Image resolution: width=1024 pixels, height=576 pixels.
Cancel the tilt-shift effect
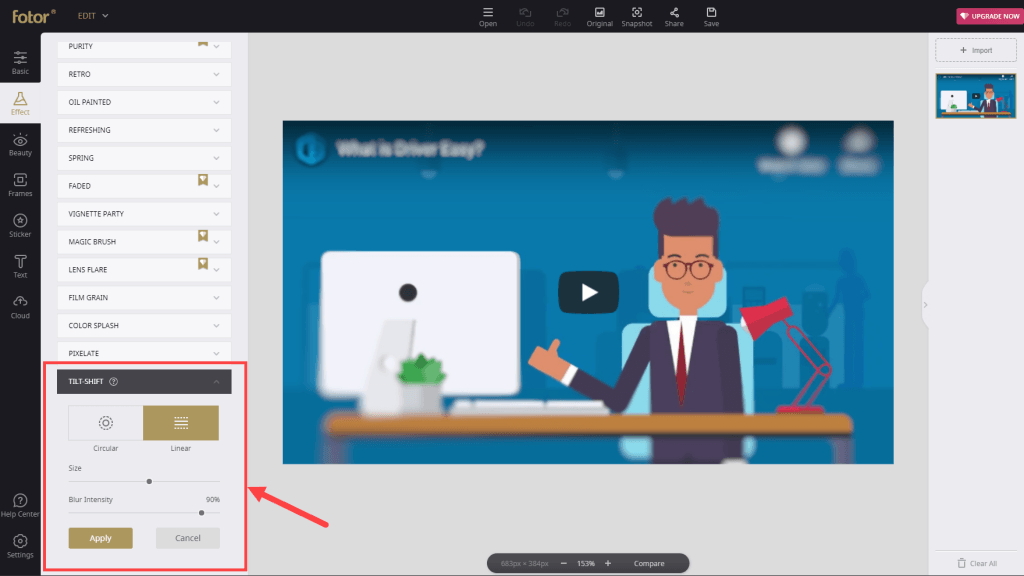187,538
